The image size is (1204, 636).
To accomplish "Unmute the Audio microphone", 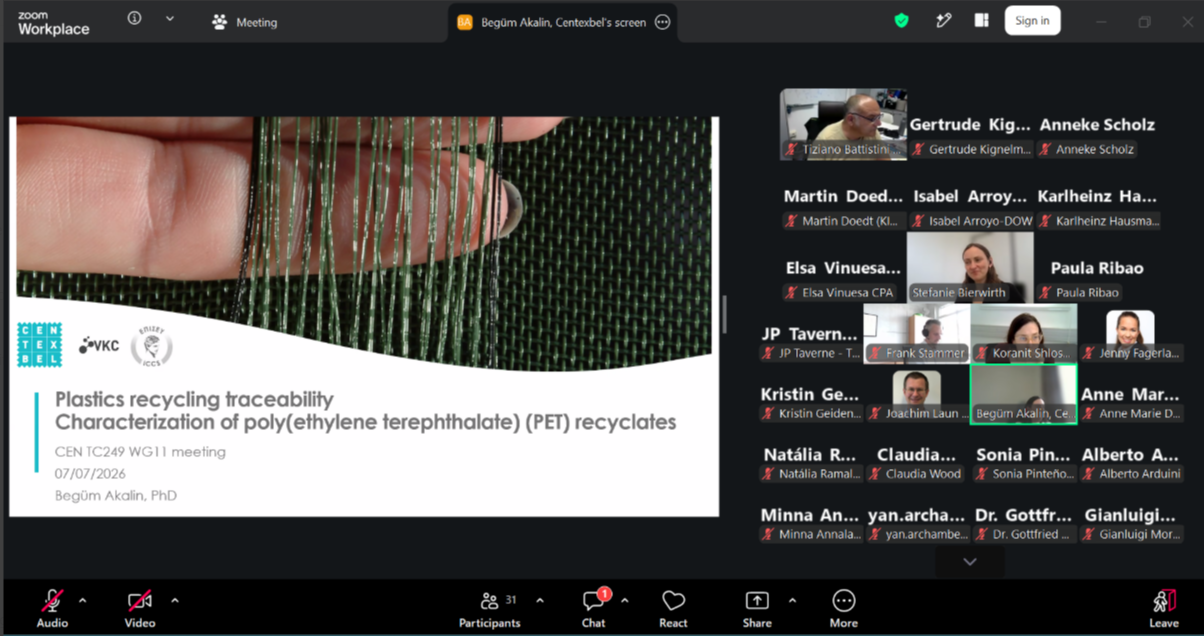I will (x=52, y=607).
